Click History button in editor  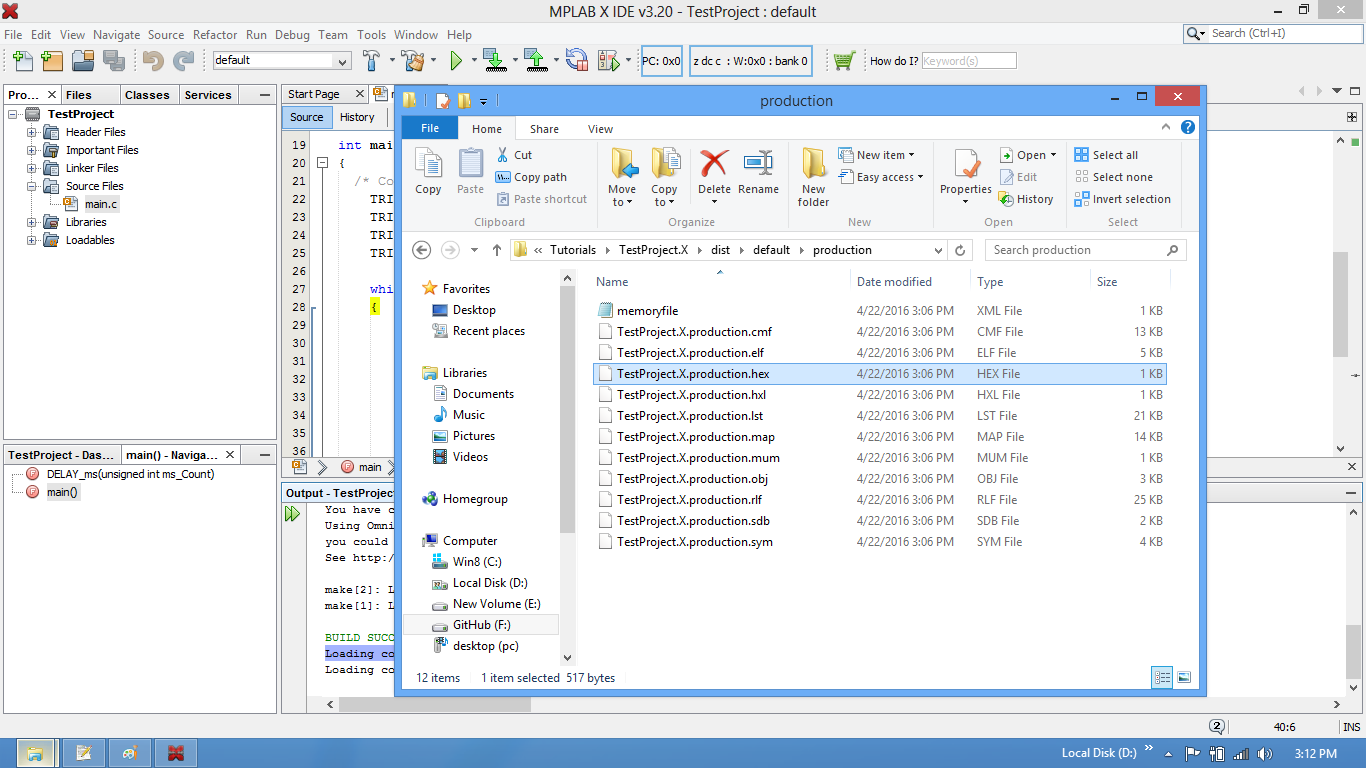pyautogui.click(x=357, y=117)
